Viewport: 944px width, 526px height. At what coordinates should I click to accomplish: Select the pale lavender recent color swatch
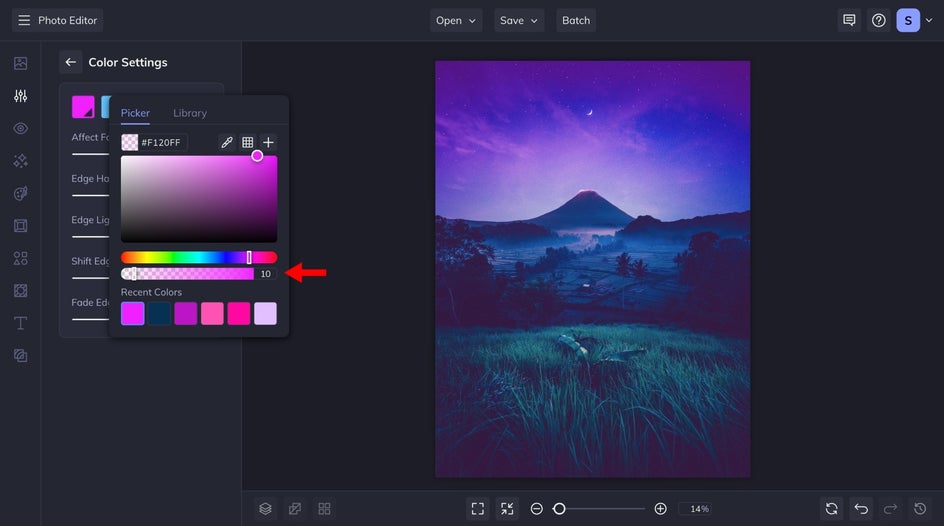[x=266, y=314]
